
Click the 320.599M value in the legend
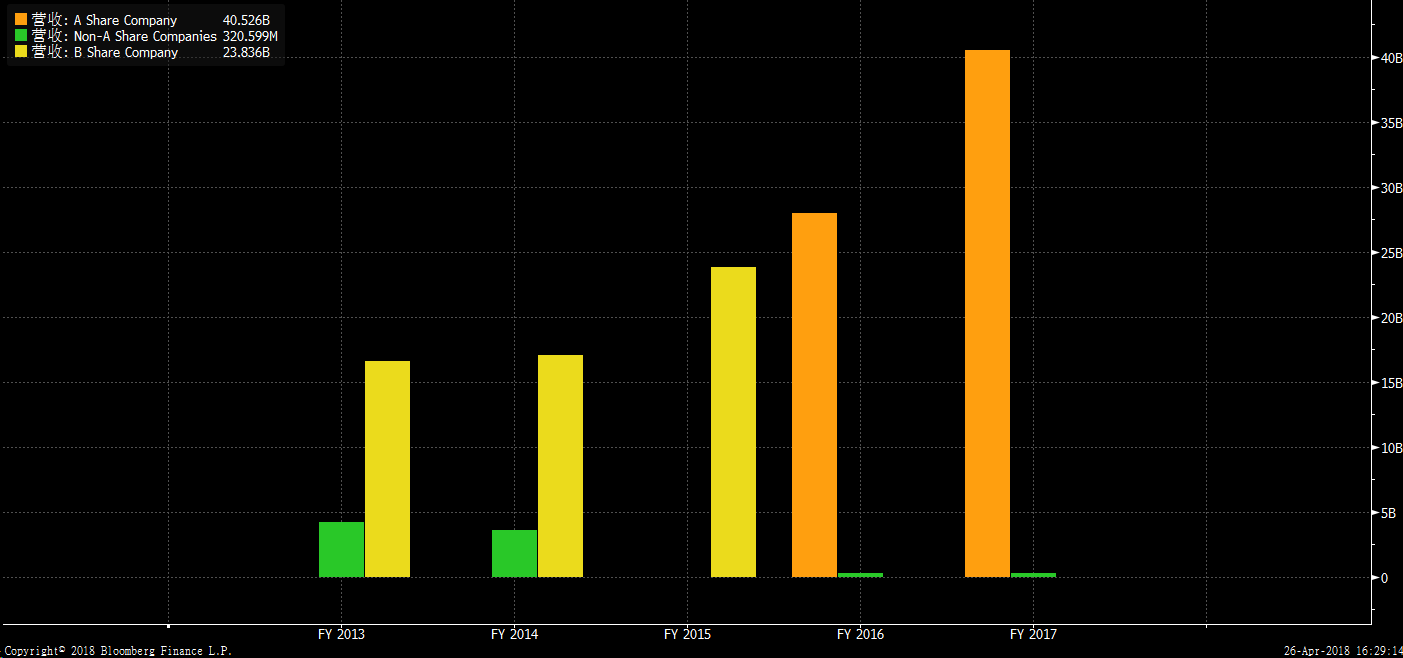(x=250, y=36)
